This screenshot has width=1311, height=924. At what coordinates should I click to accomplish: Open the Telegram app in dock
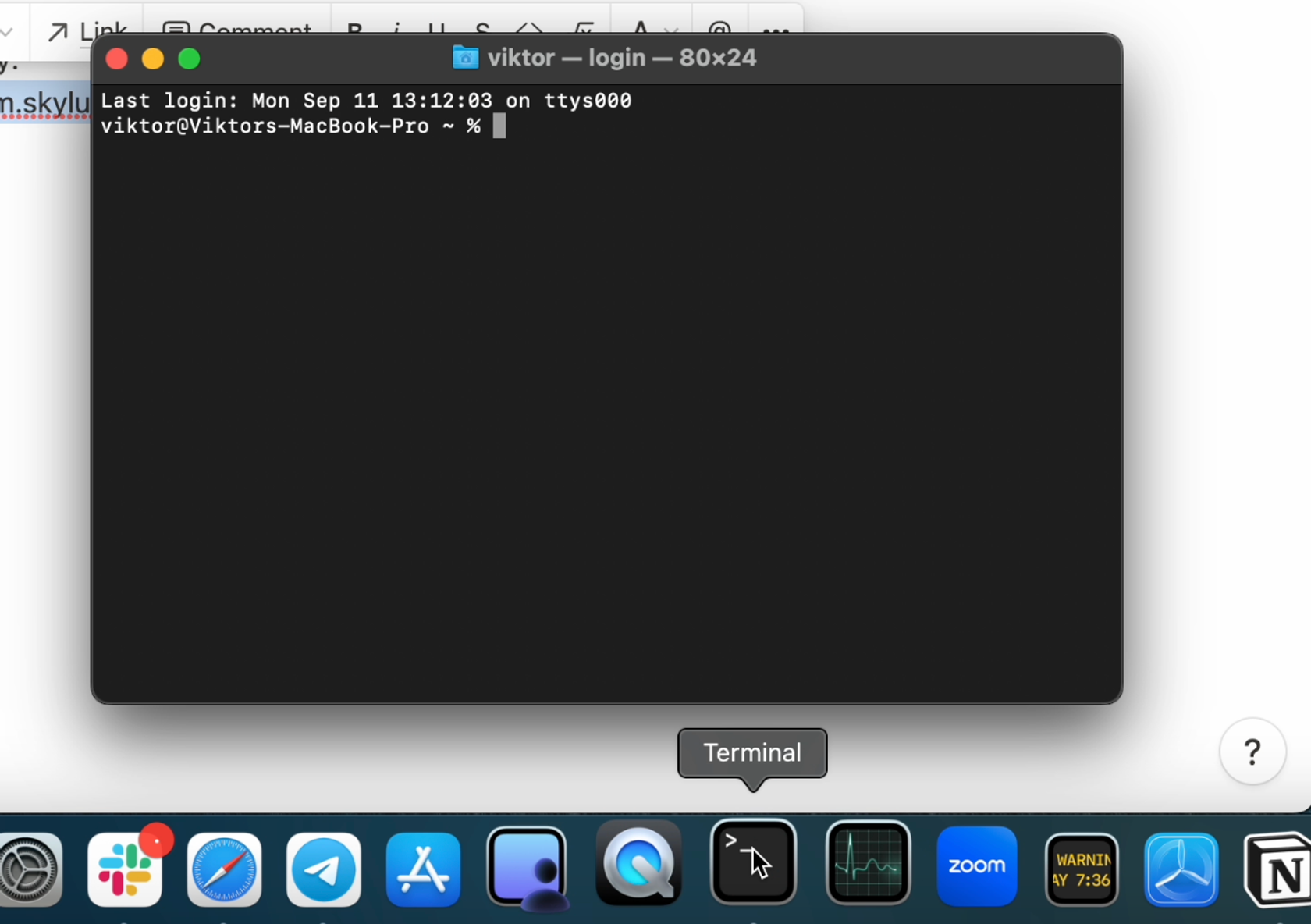tap(323, 869)
